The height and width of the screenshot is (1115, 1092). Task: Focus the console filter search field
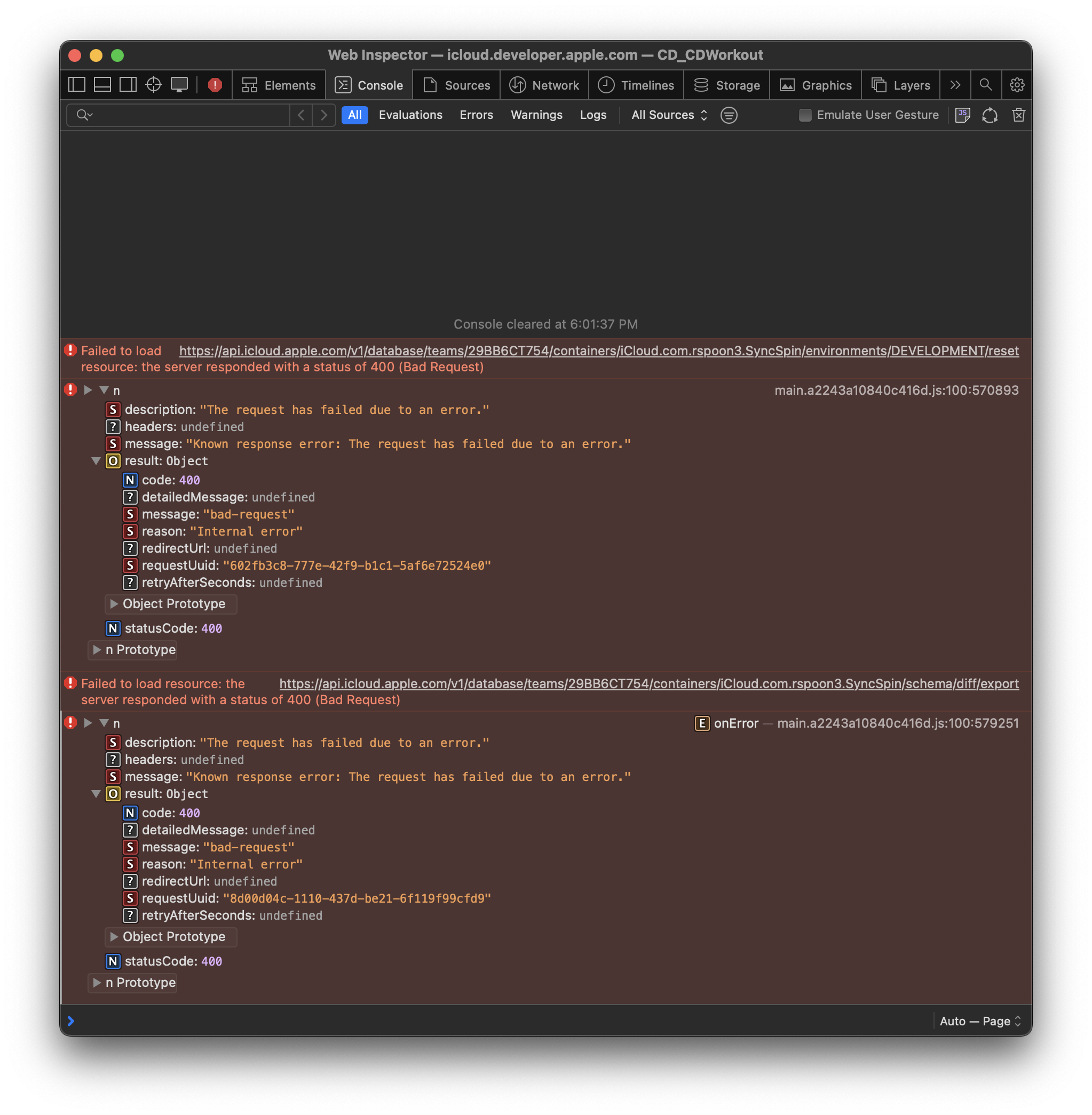(178, 115)
